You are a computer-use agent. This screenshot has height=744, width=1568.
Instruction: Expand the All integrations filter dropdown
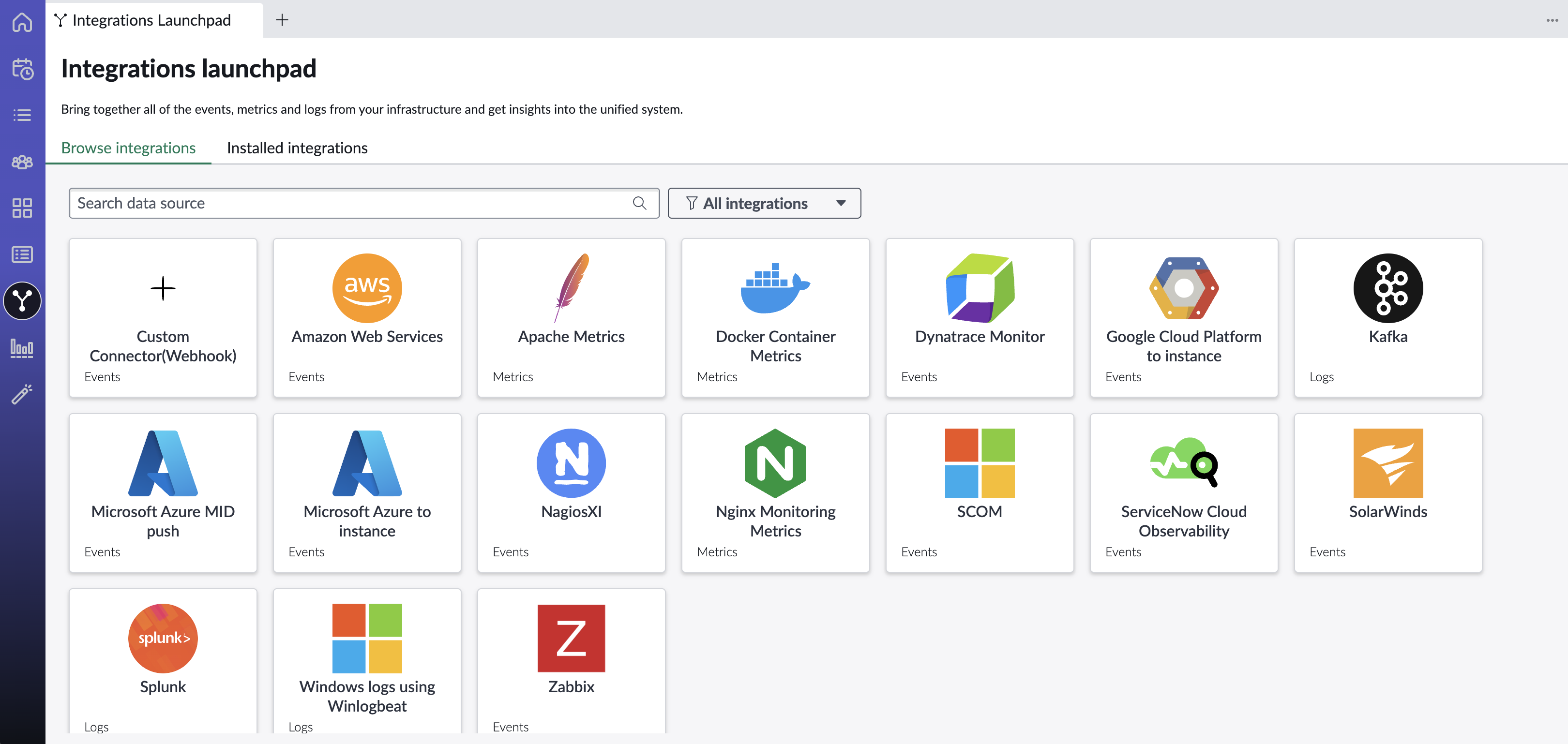point(765,203)
